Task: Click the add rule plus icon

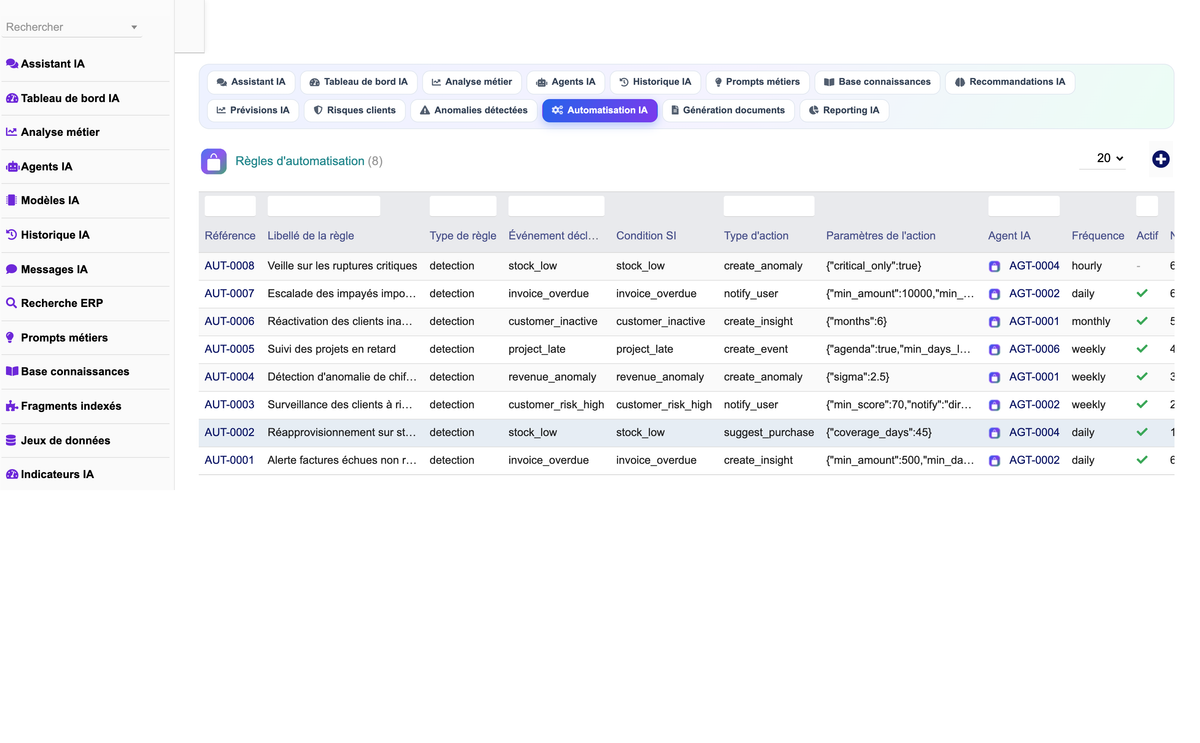Action: tap(1160, 159)
